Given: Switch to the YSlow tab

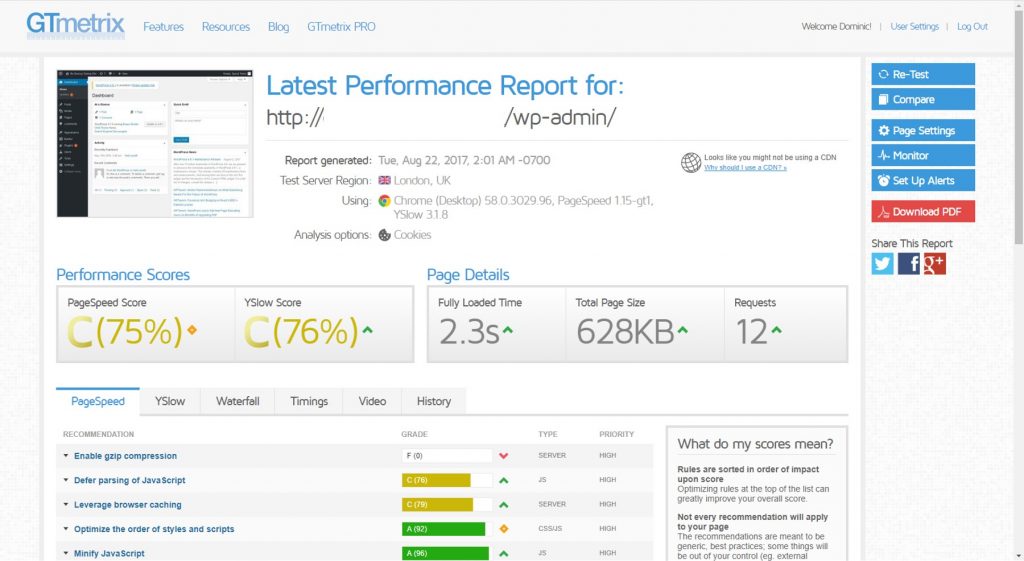Looking at the screenshot, I should [170, 402].
